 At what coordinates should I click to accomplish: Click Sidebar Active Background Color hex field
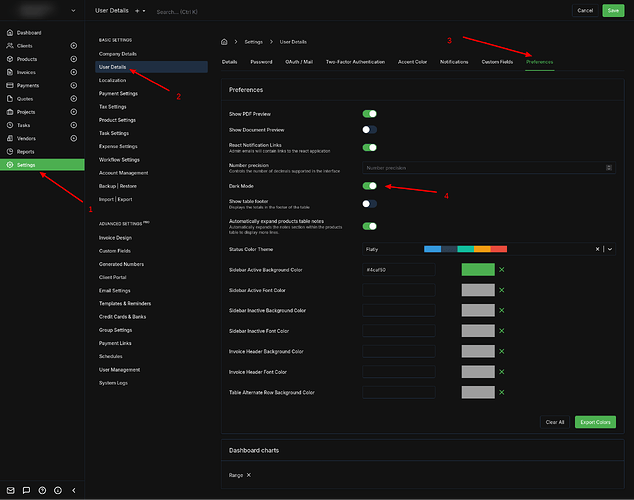pos(399,270)
